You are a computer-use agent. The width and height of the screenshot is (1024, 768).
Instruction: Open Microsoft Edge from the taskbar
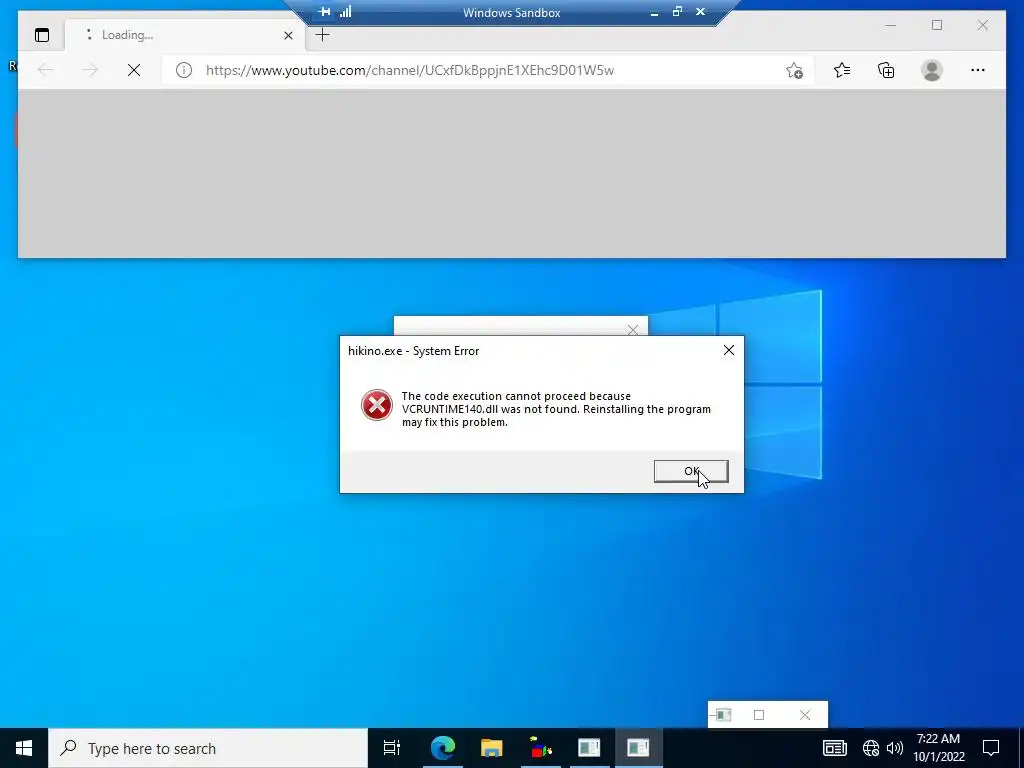coord(443,748)
